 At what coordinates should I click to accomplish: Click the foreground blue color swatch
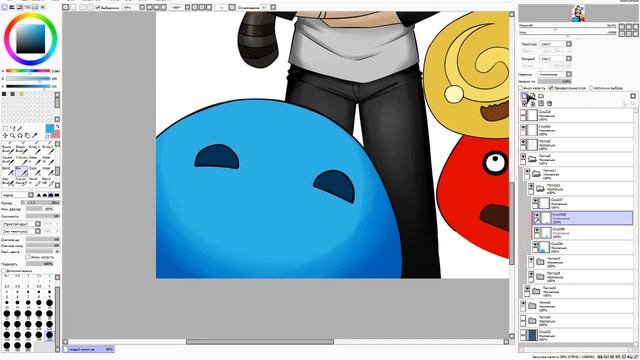pos(50,129)
